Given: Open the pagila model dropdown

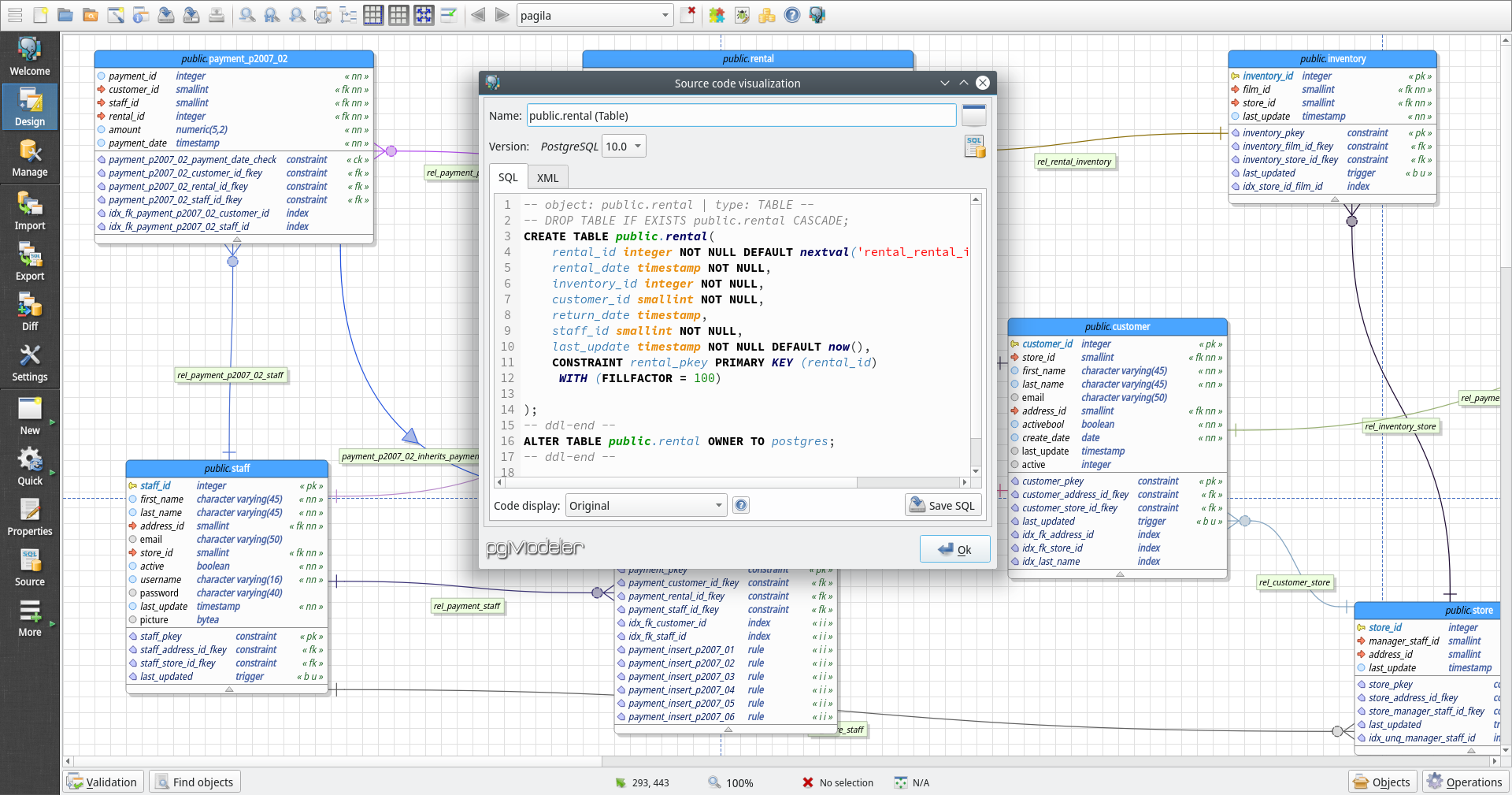Looking at the screenshot, I should click(x=595, y=15).
